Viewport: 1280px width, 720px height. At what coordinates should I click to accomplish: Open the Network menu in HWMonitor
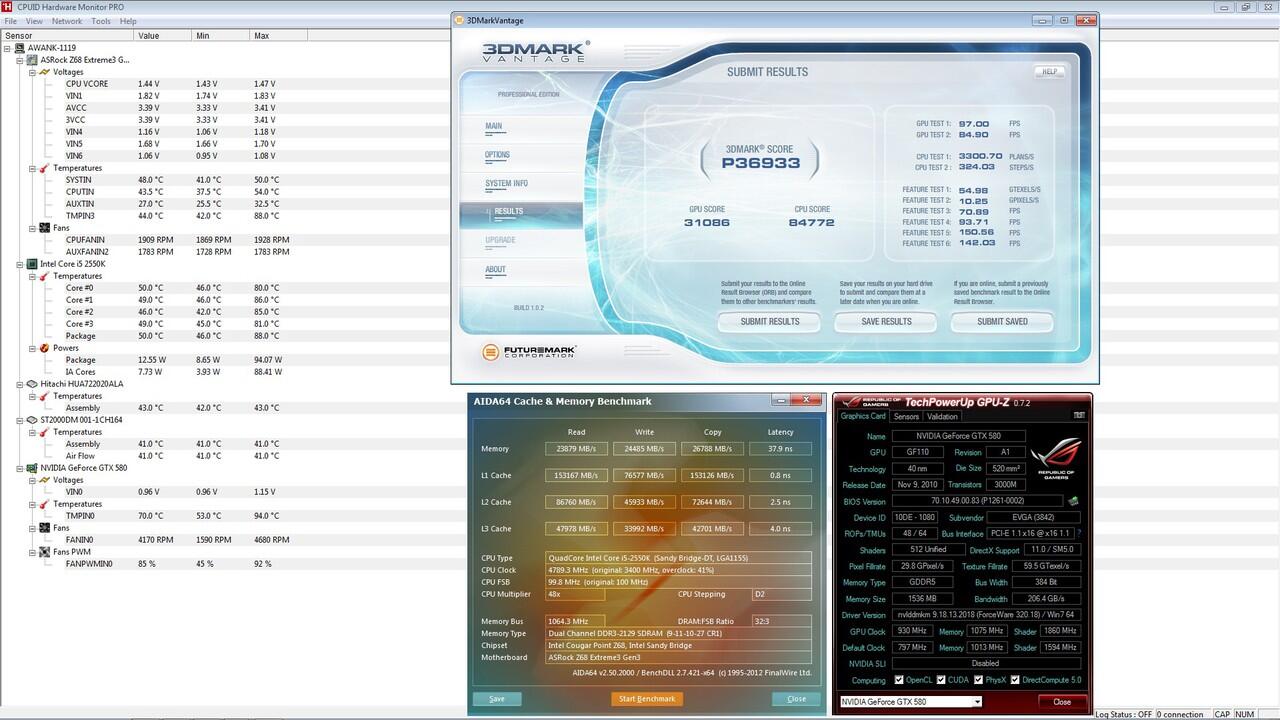67,21
